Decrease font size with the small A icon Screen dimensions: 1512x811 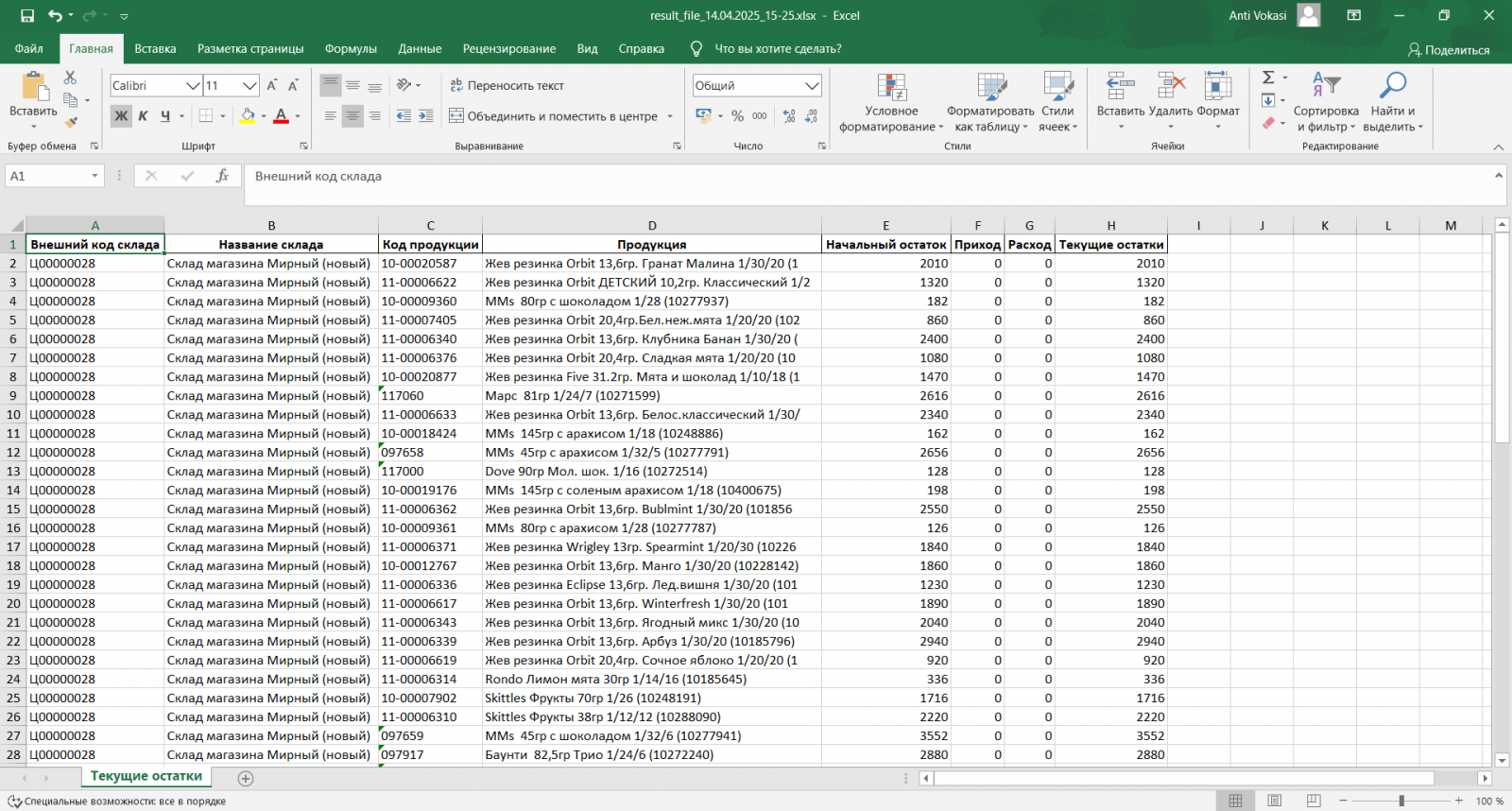click(x=293, y=85)
